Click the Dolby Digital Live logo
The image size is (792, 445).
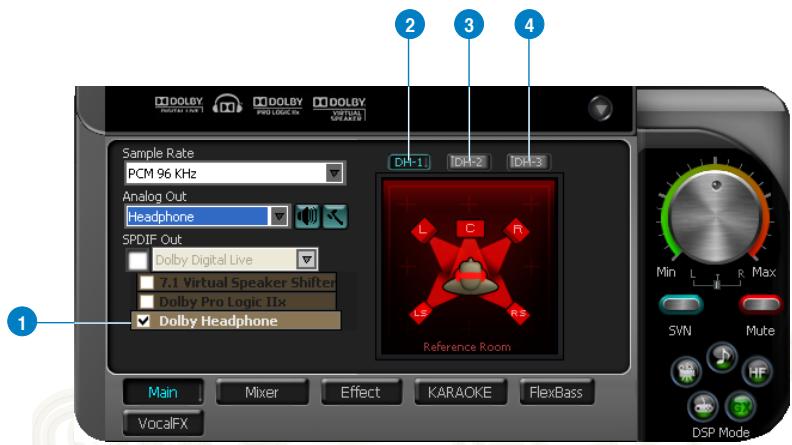[x=179, y=105]
